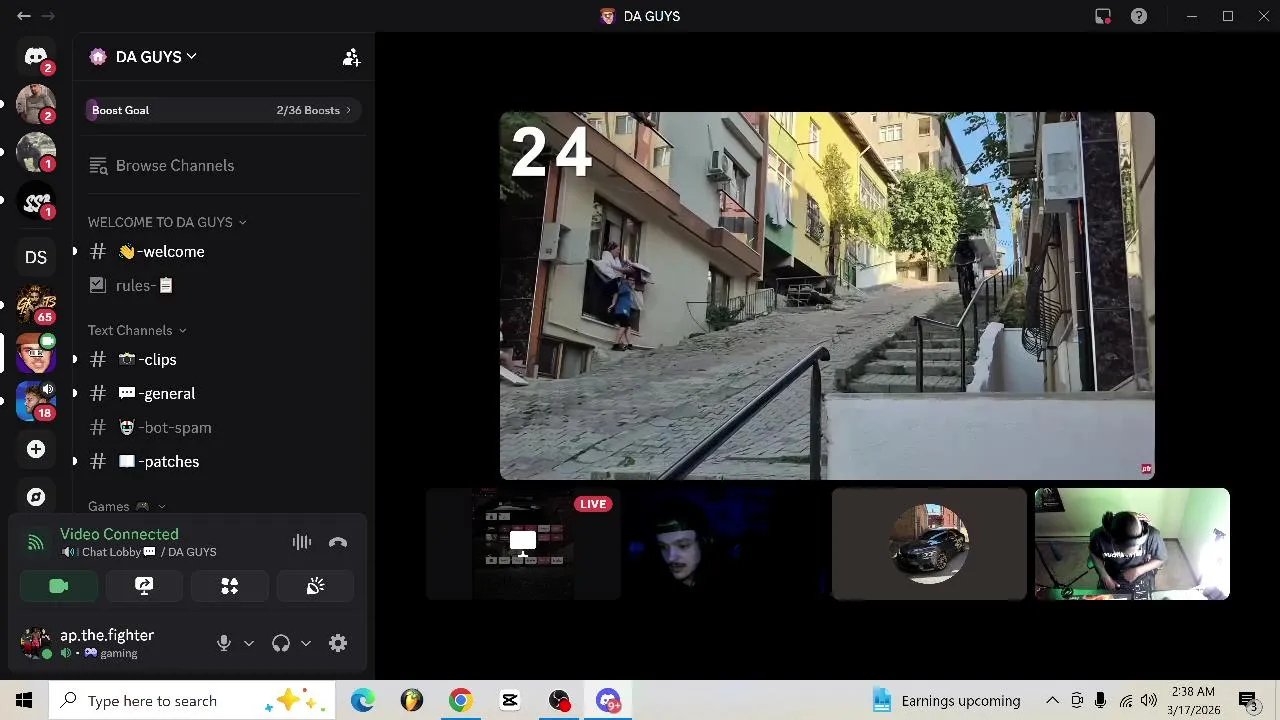This screenshot has height=720, width=1280.
Task: Open network Wi-Fi tray icon
Action: pos(1126,701)
